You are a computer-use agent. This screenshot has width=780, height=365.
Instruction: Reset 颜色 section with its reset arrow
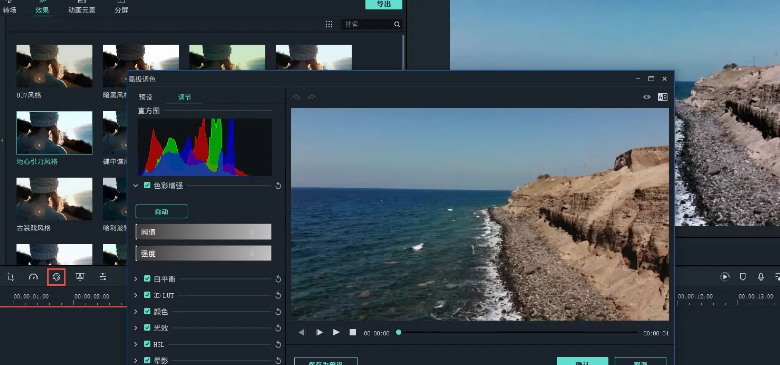tap(278, 312)
